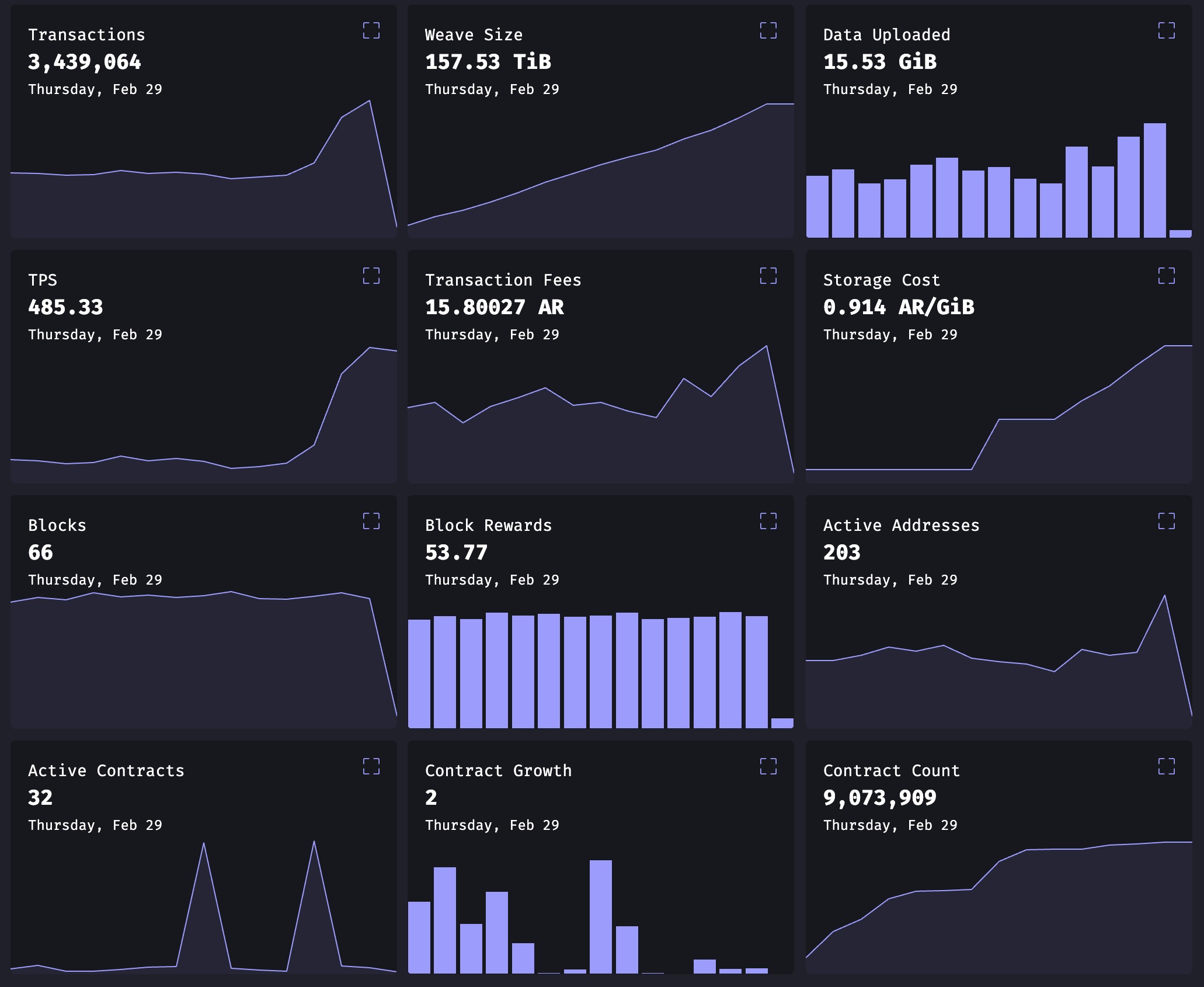Screen dimensions: 1204x987
Task: Open Contract Count fullscreen icon
Action: click(x=1166, y=766)
